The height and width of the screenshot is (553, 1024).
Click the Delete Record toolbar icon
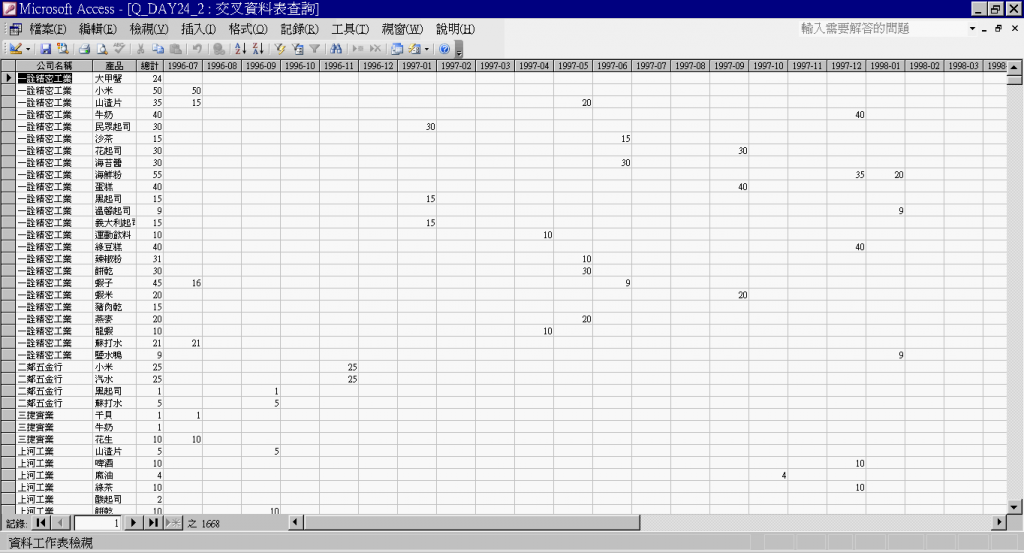coord(376,49)
